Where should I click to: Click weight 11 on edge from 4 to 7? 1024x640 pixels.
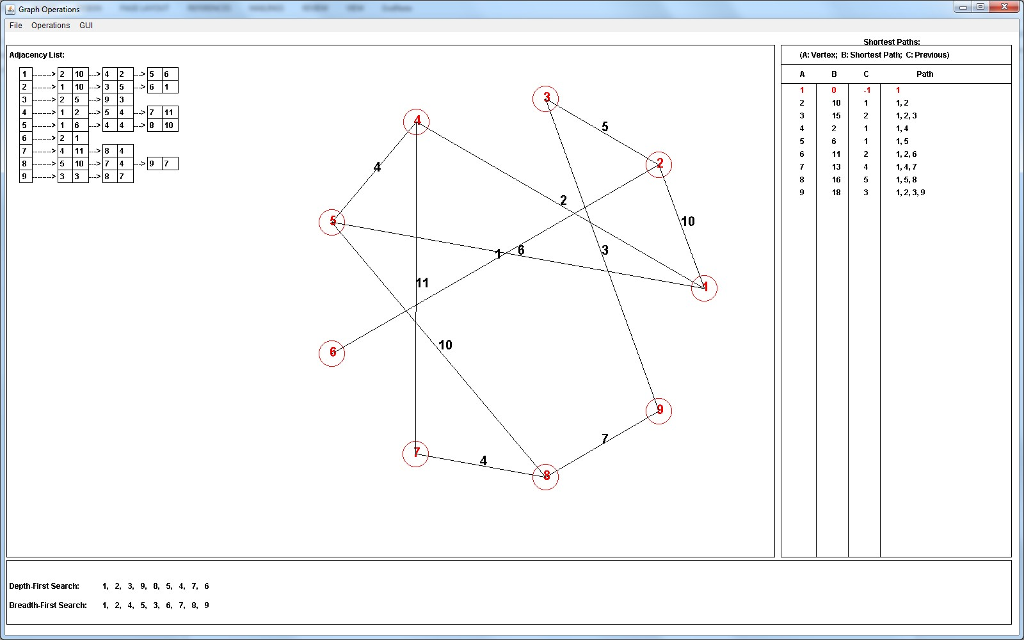click(x=422, y=283)
